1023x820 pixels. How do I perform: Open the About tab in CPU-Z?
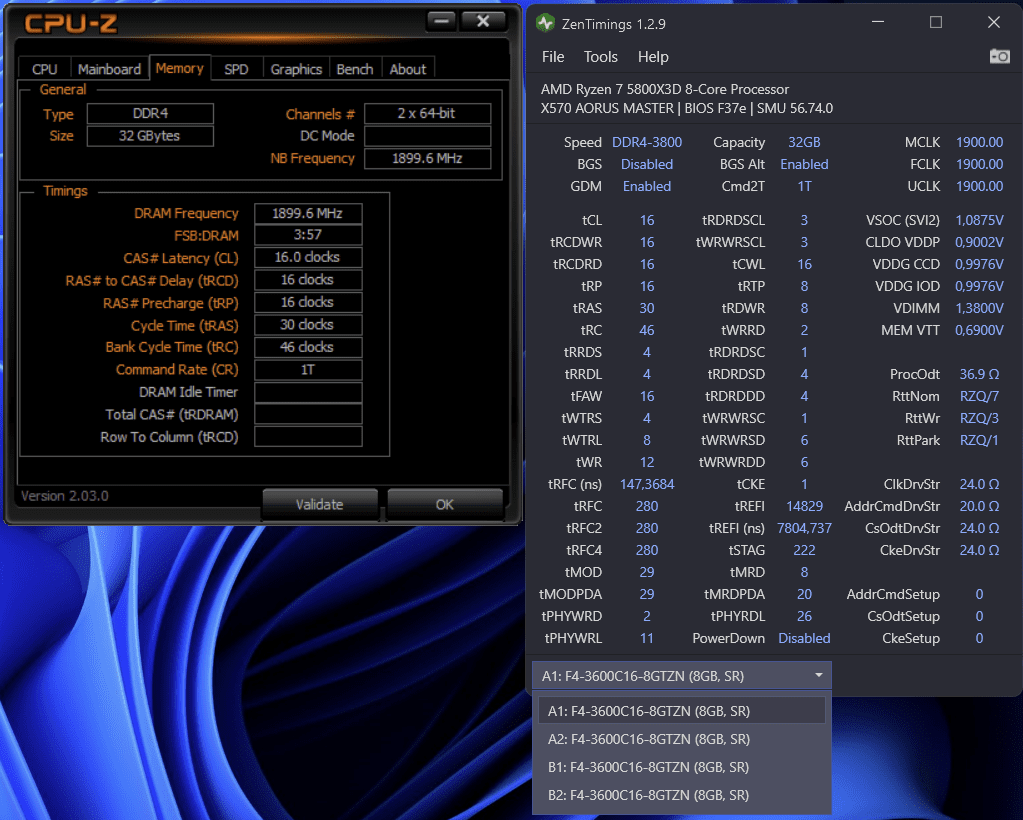[x=408, y=69]
